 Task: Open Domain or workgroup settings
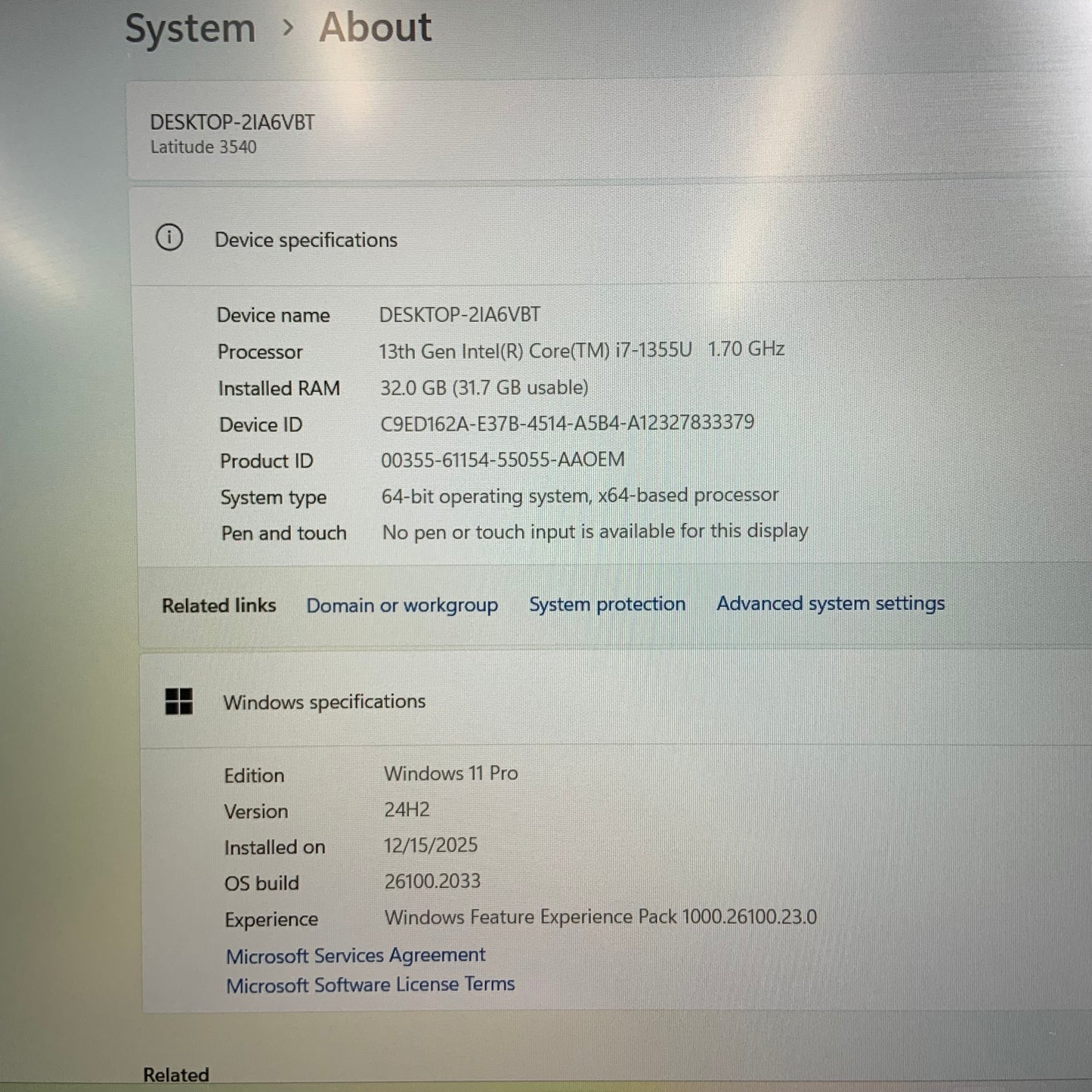pyautogui.click(x=401, y=605)
